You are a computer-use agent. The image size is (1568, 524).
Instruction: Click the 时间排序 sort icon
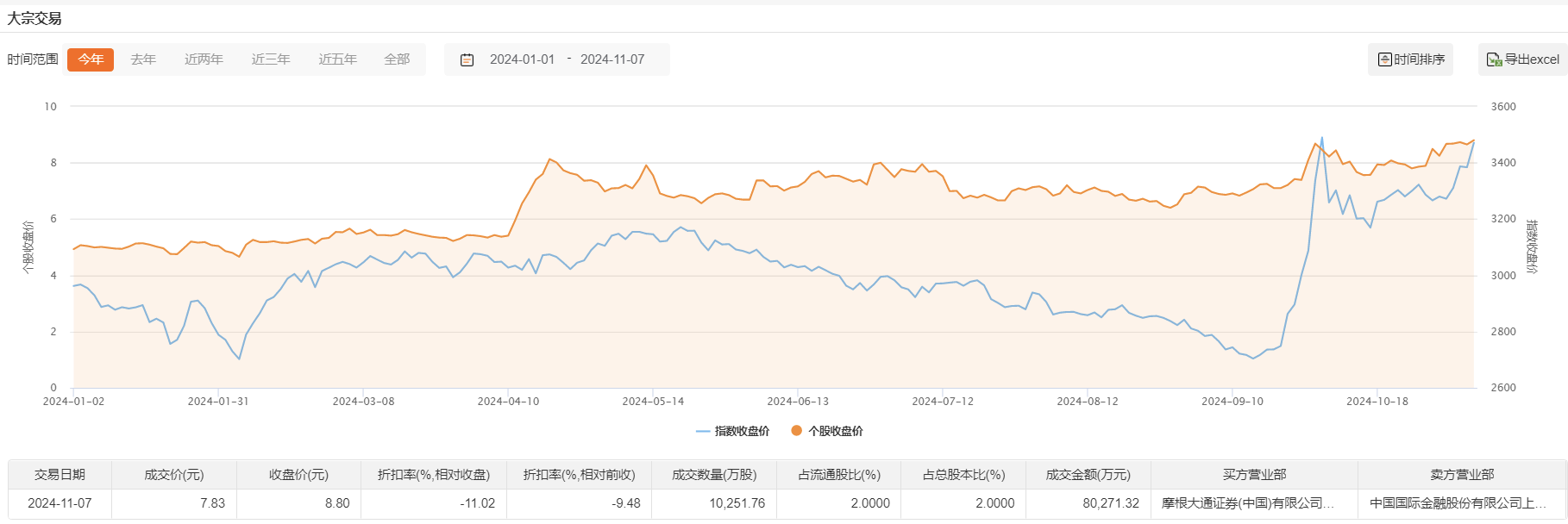point(1384,59)
